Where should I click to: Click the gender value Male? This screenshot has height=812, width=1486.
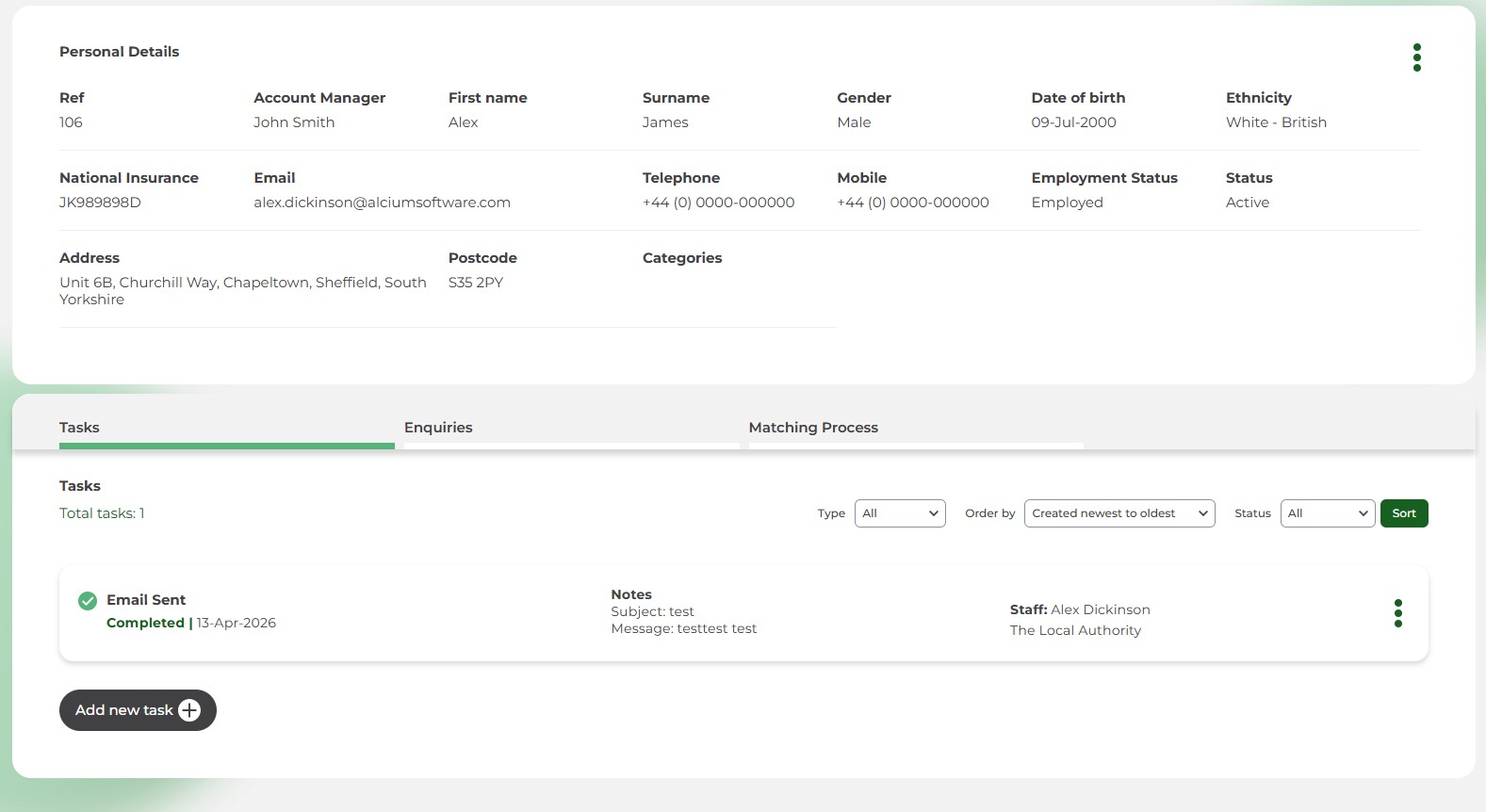pos(854,122)
